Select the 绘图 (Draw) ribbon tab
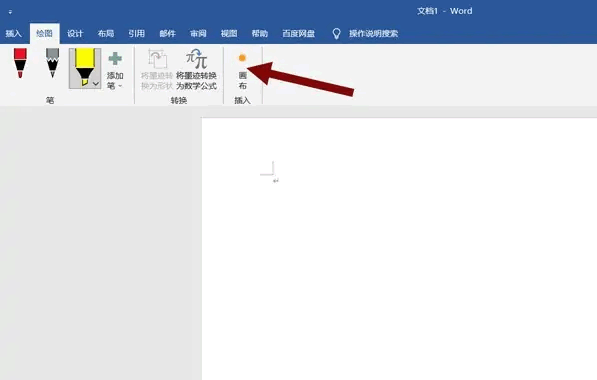This screenshot has height=380, width=597. pos(45,34)
